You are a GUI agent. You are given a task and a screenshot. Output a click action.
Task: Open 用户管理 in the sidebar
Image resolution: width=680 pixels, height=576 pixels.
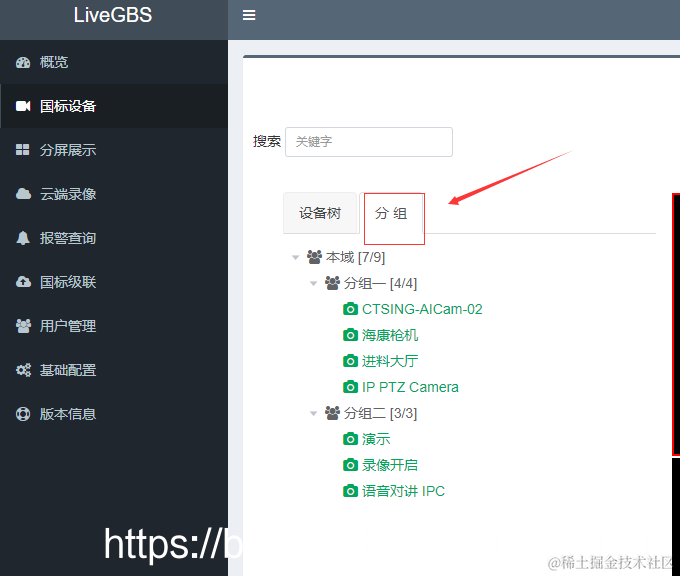[x=114, y=326]
